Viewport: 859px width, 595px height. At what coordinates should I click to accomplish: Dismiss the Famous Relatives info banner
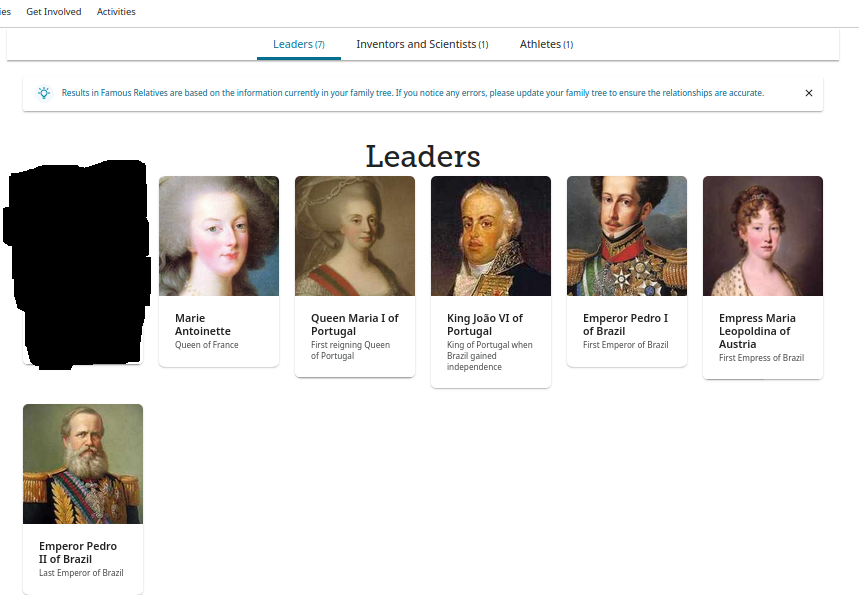809,93
